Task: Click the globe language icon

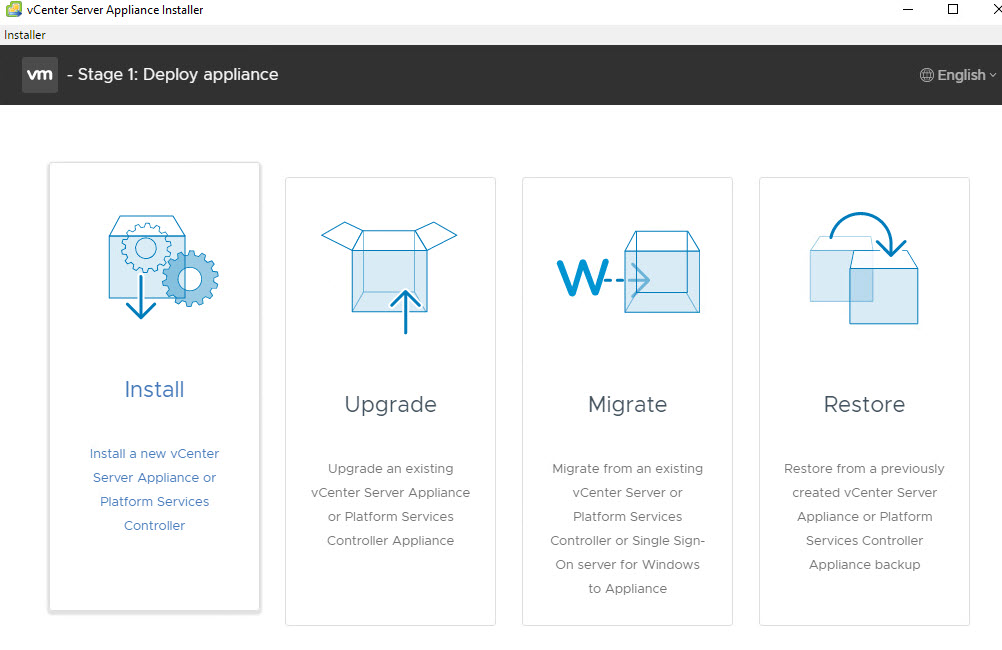Action: coord(926,75)
